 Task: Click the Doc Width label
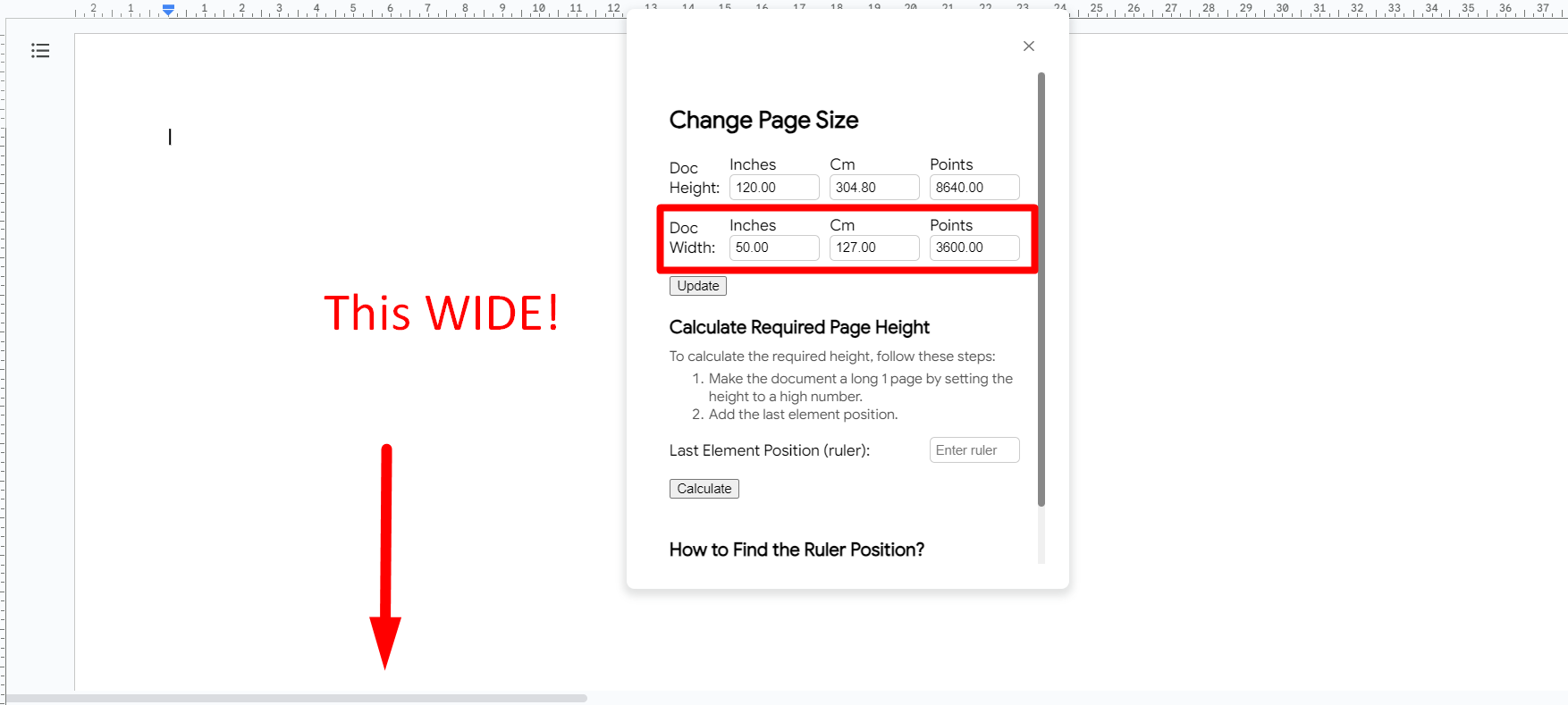[693, 238]
